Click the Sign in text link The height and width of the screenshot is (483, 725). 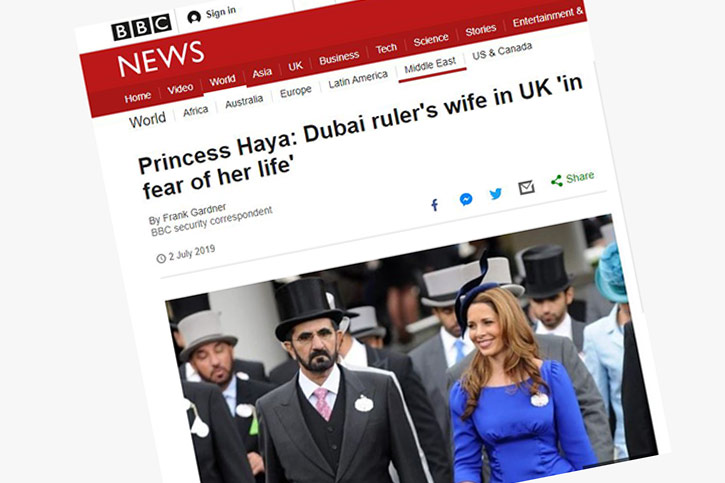point(221,12)
